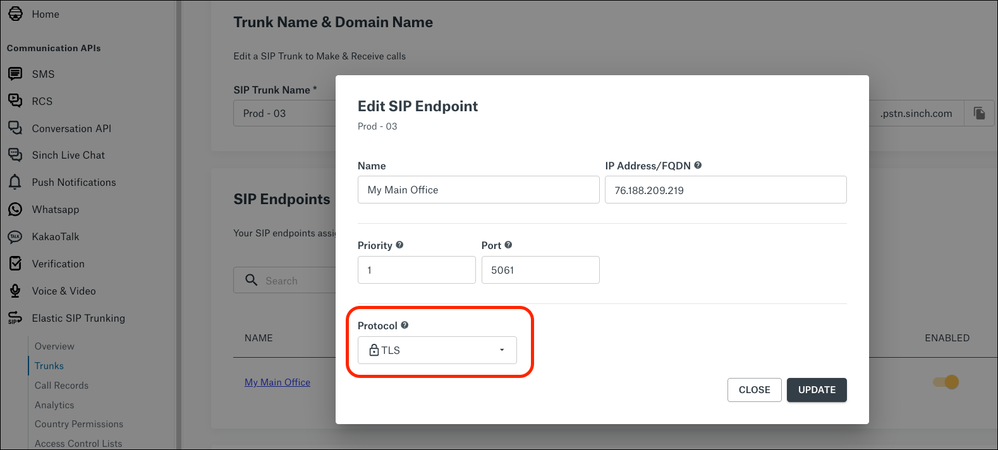Click the Push Notifications bell icon

[x=15, y=182]
